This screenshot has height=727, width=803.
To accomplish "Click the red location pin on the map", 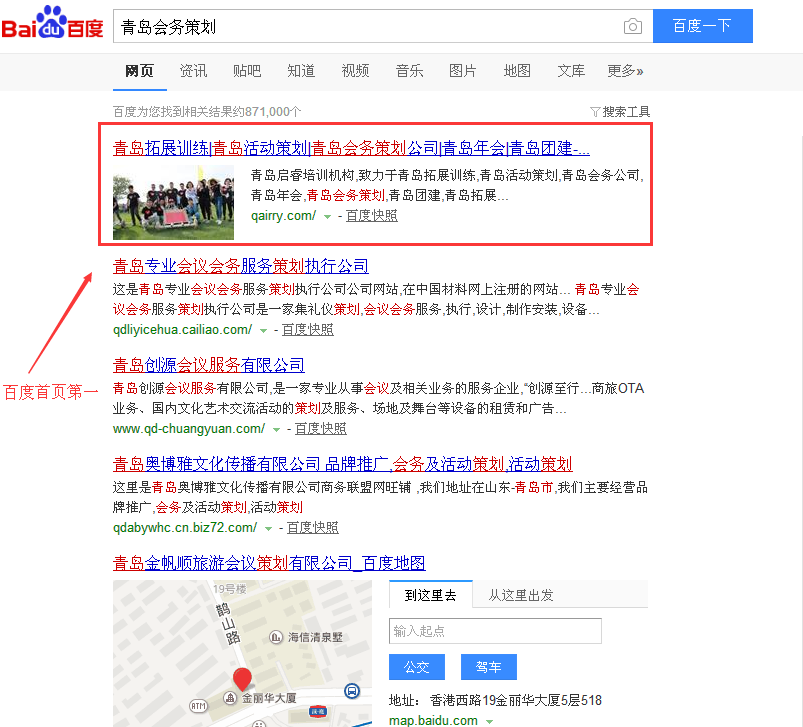I will click(x=243, y=678).
